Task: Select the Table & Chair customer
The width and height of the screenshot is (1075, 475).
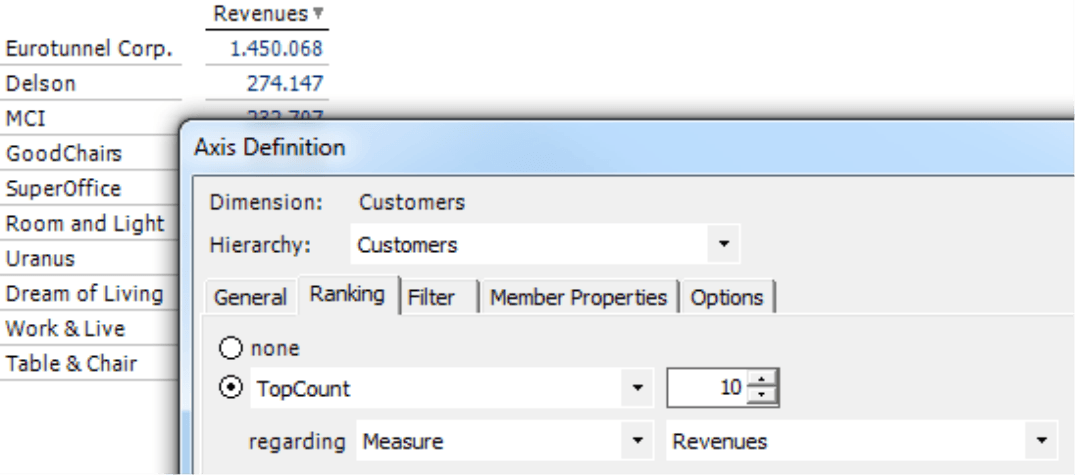Action: tap(71, 364)
